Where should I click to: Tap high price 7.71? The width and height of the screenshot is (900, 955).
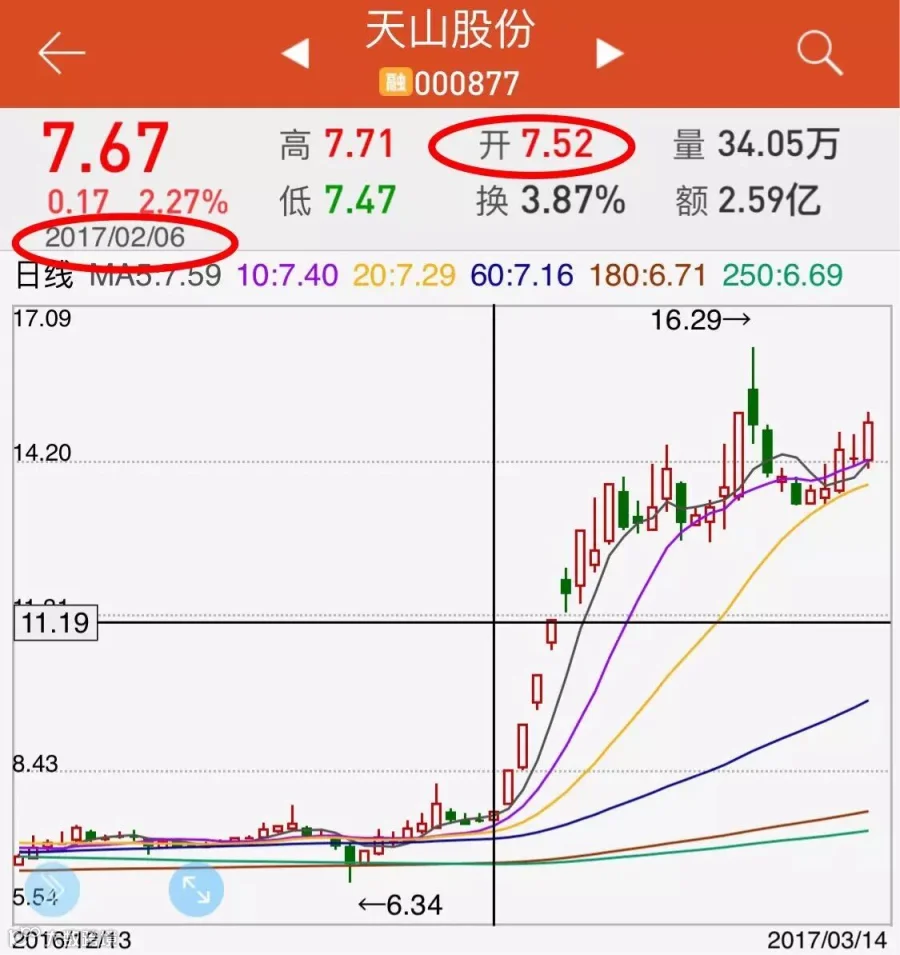pyautogui.click(x=359, y=144)
